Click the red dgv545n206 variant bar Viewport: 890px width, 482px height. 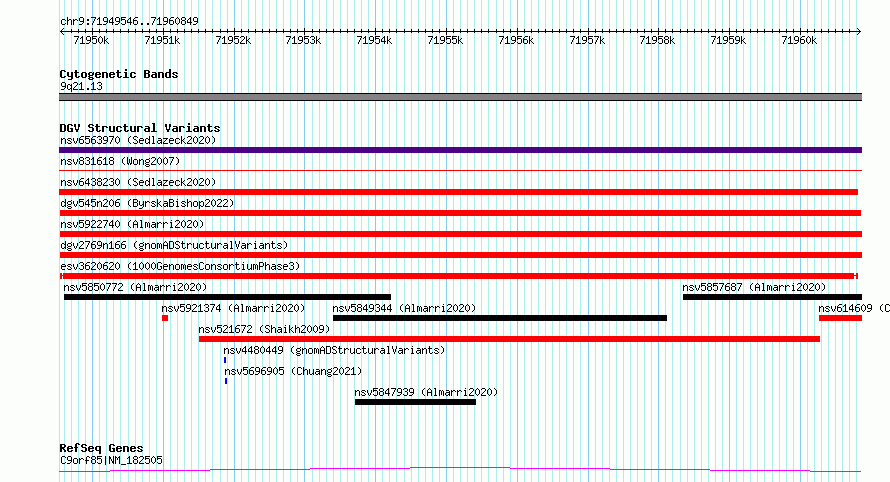[x=460, y=213]
